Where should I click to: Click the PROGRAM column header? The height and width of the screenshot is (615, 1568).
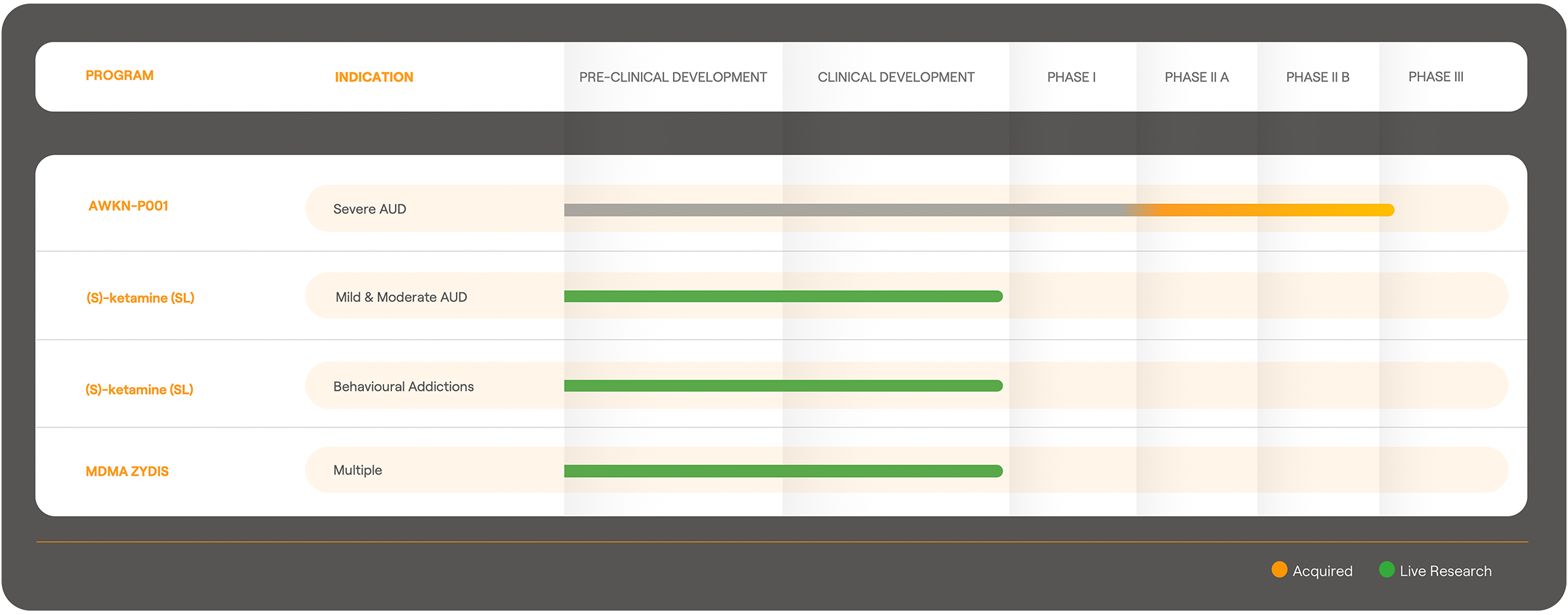(120, 76)
